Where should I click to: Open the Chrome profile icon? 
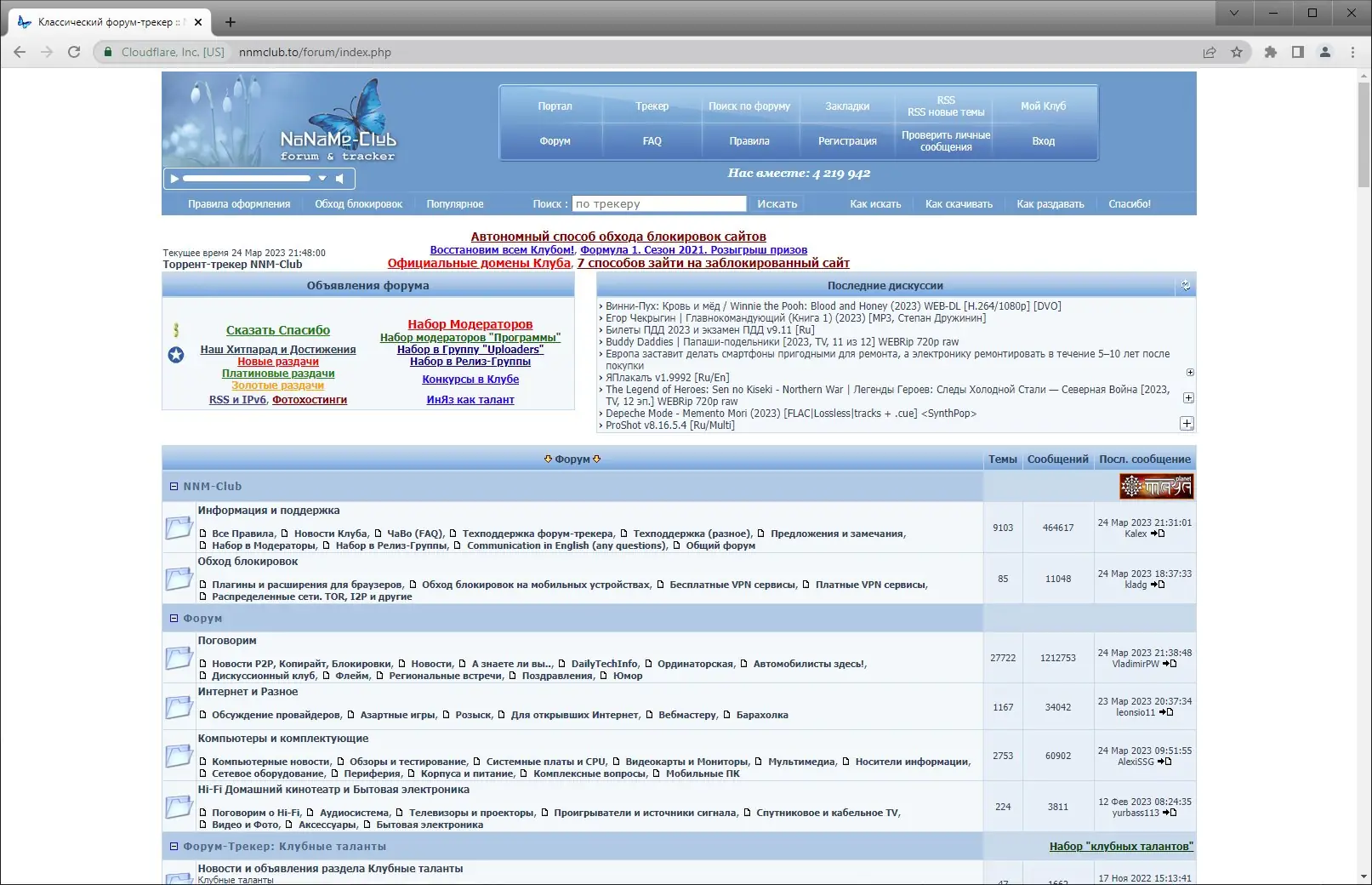pyautogui.click(x=1325, y=52)
